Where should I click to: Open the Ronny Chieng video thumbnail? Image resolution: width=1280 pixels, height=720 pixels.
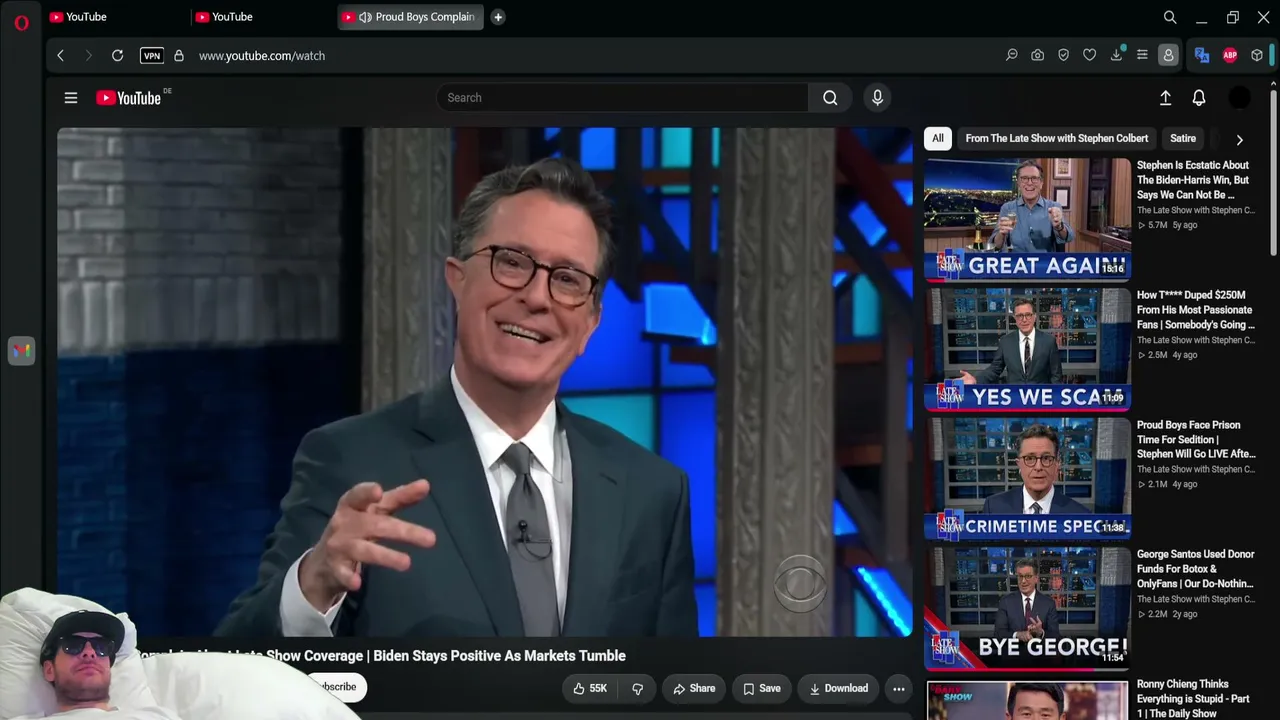coord(1027,700)
